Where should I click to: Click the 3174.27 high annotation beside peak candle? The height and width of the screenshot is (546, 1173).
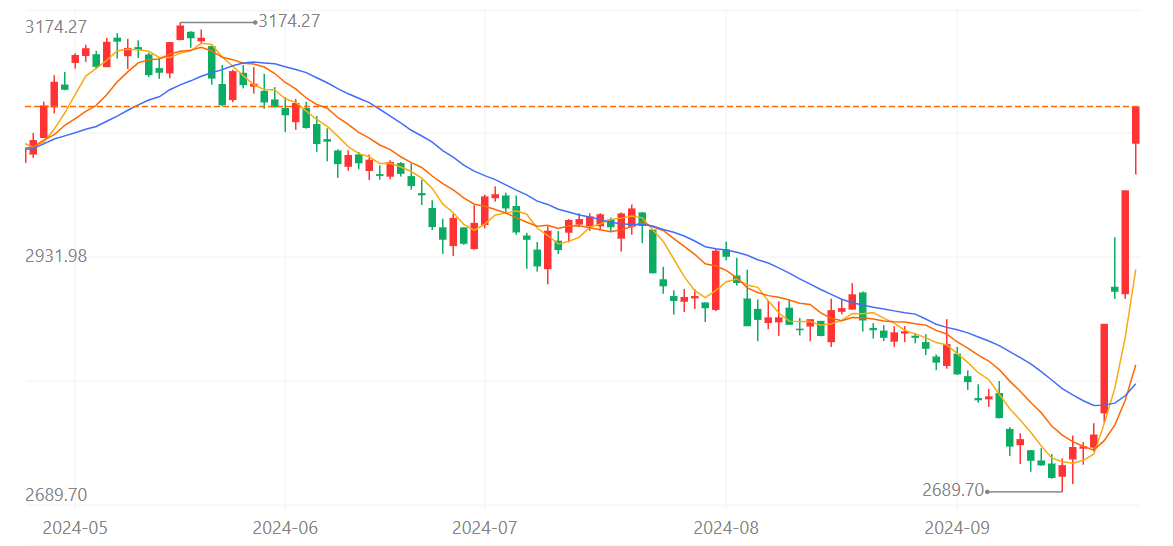pos(289,21)
